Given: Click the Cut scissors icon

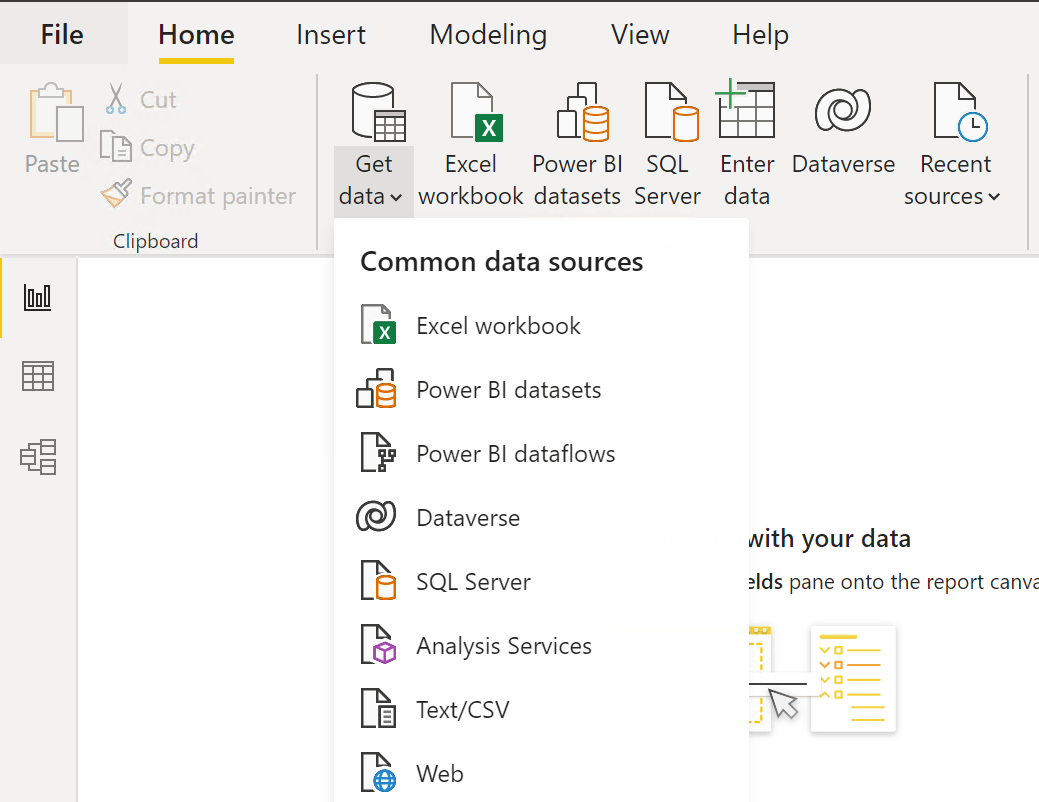Looking at the screenshot, I should 116,99.
